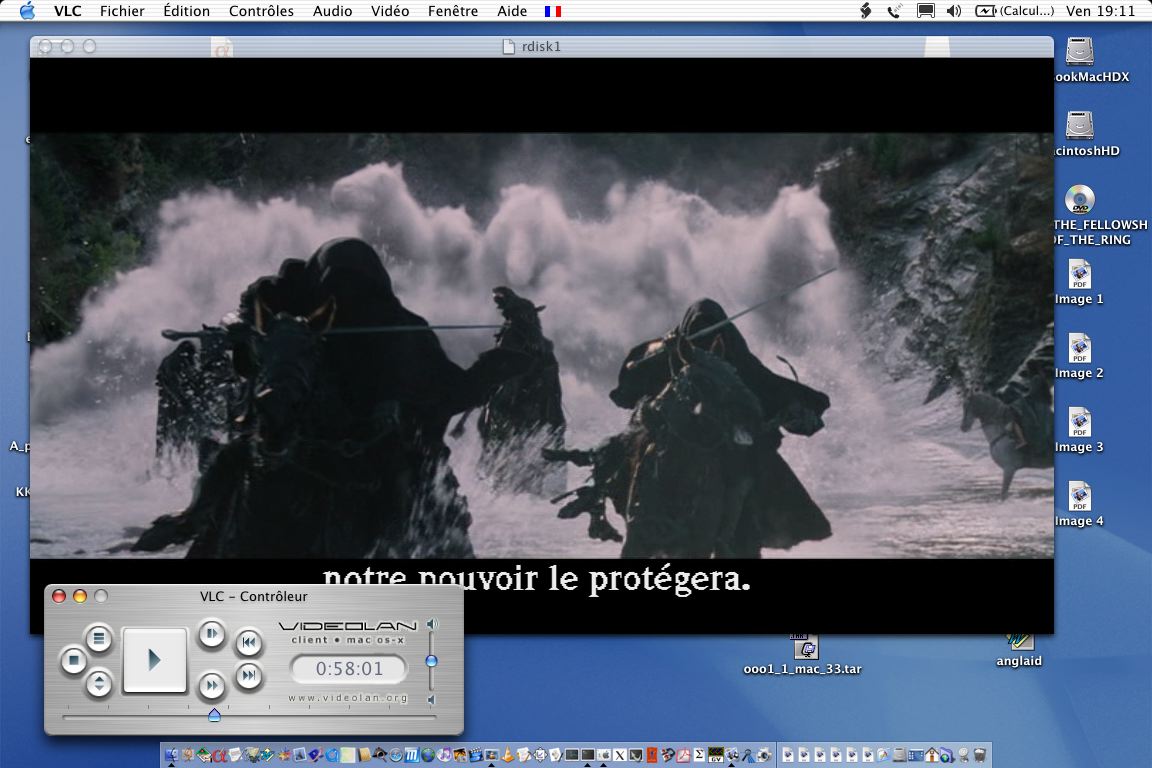
Task: Click the Home folder icon in the Dock
Action: coord(932,755)
